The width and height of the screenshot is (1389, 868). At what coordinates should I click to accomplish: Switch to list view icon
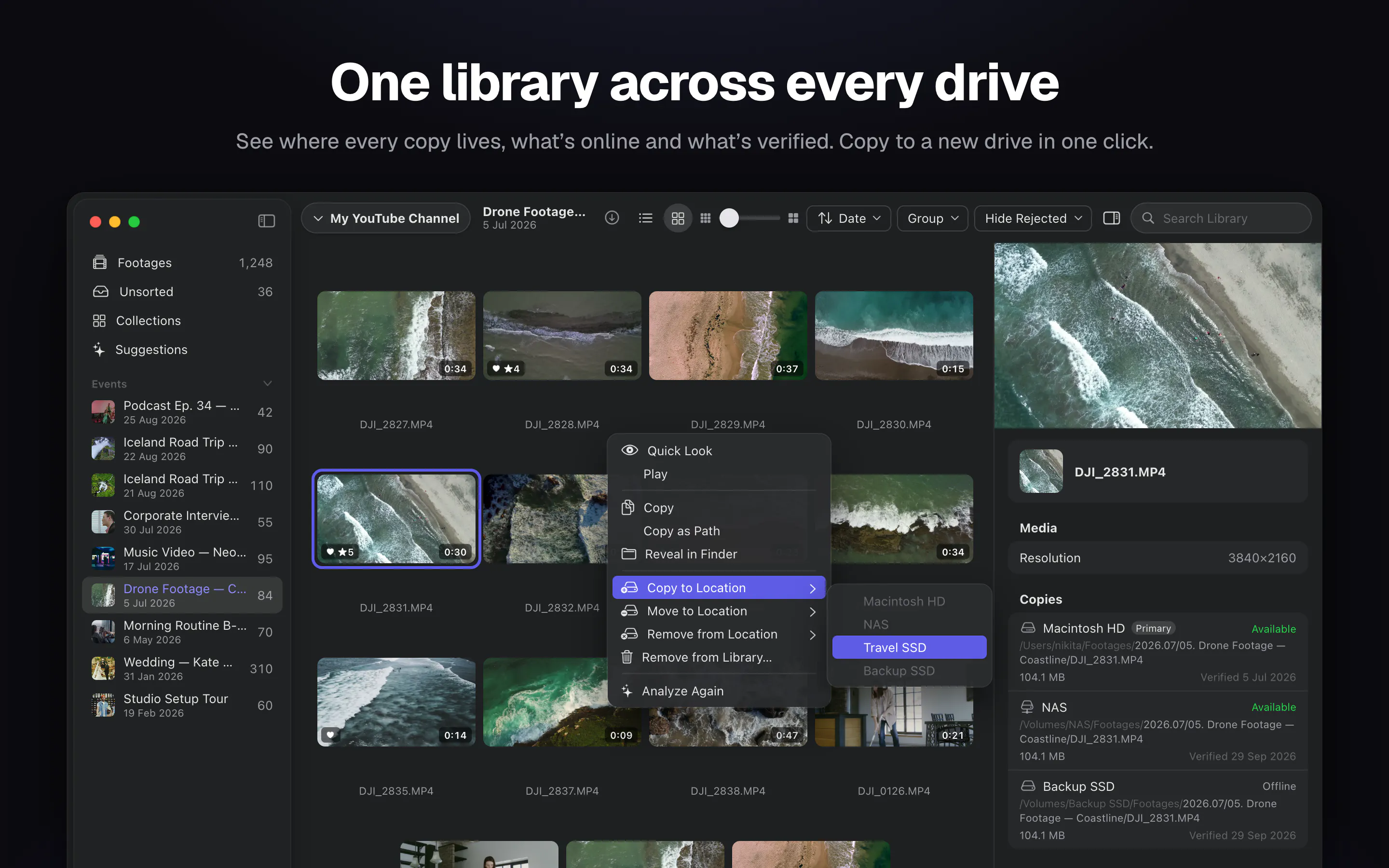[646, 218]
